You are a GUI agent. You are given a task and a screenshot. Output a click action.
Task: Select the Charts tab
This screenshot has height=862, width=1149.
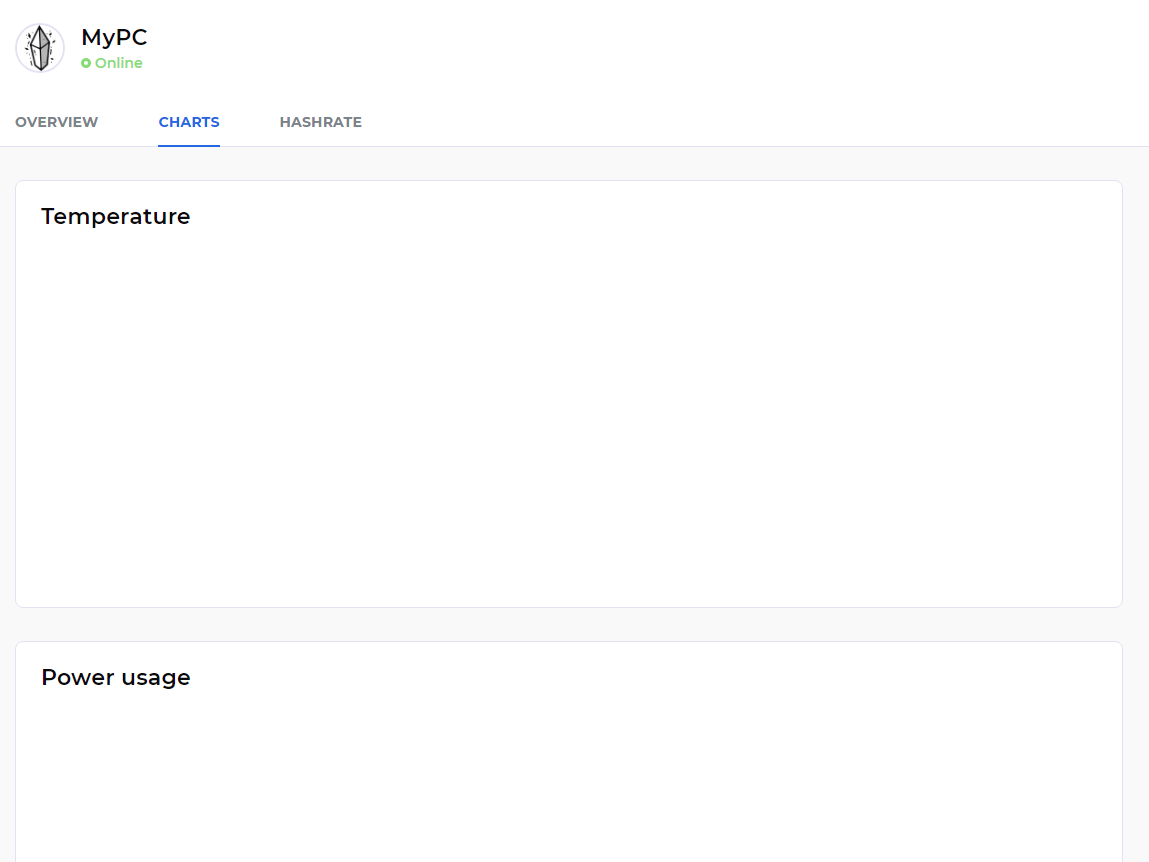tap(189, 122)
